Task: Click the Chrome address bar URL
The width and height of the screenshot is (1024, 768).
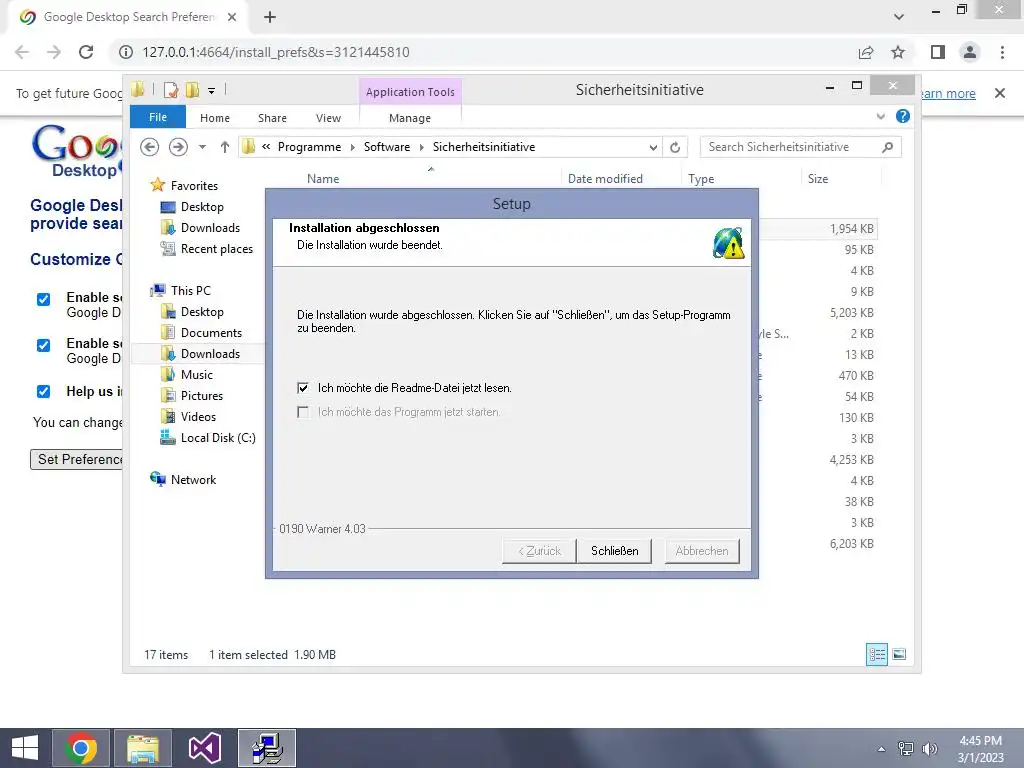Action: (x=276, y=52)
